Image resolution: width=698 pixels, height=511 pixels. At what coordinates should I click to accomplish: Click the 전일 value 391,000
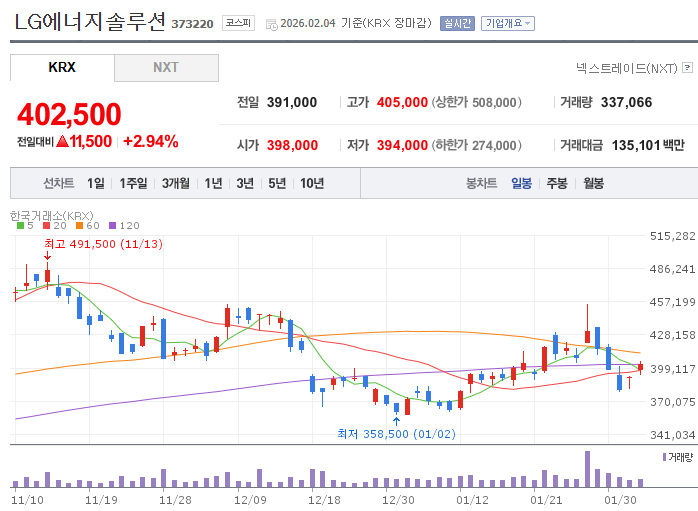click(292, 102)
